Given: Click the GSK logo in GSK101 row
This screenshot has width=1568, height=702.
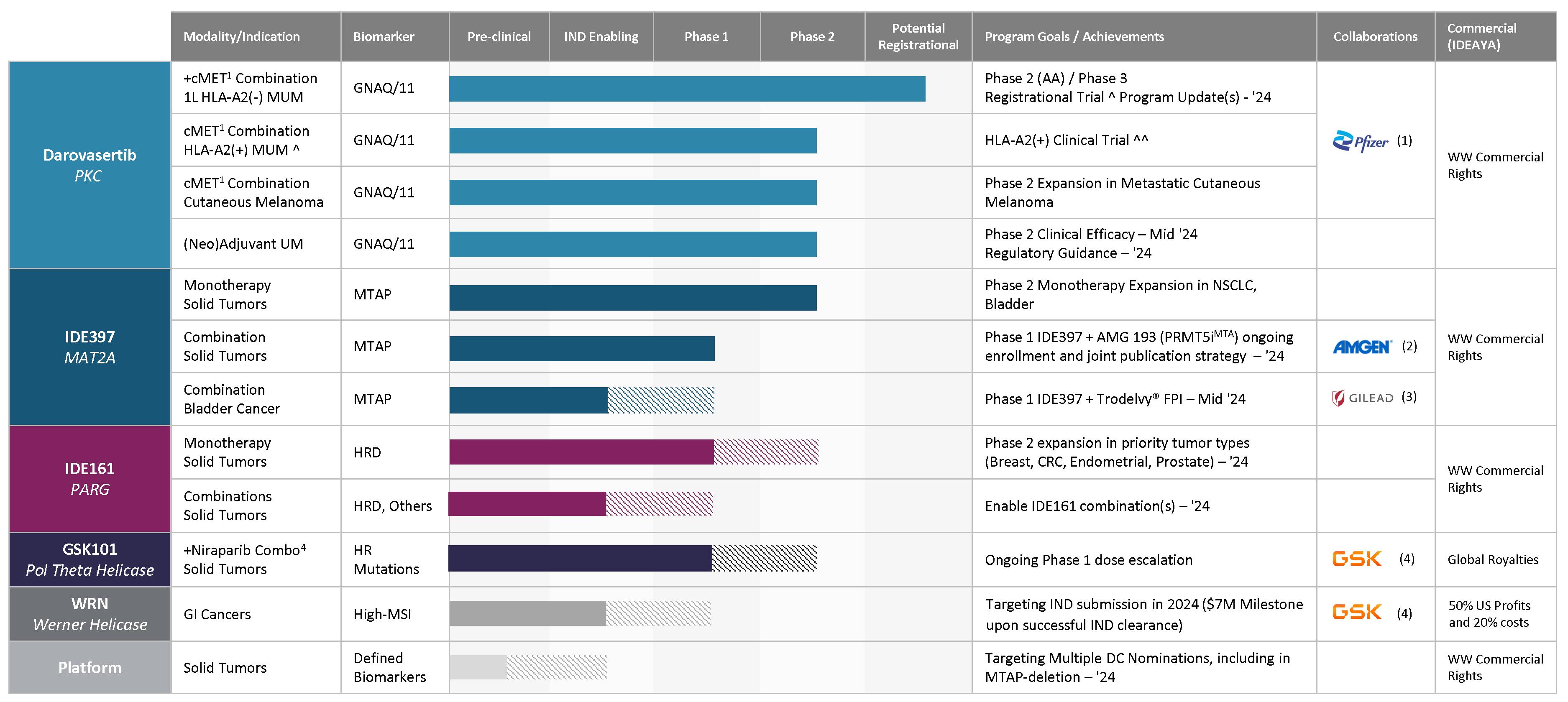Looking at the screenshot, I should tap(1357, 559).
